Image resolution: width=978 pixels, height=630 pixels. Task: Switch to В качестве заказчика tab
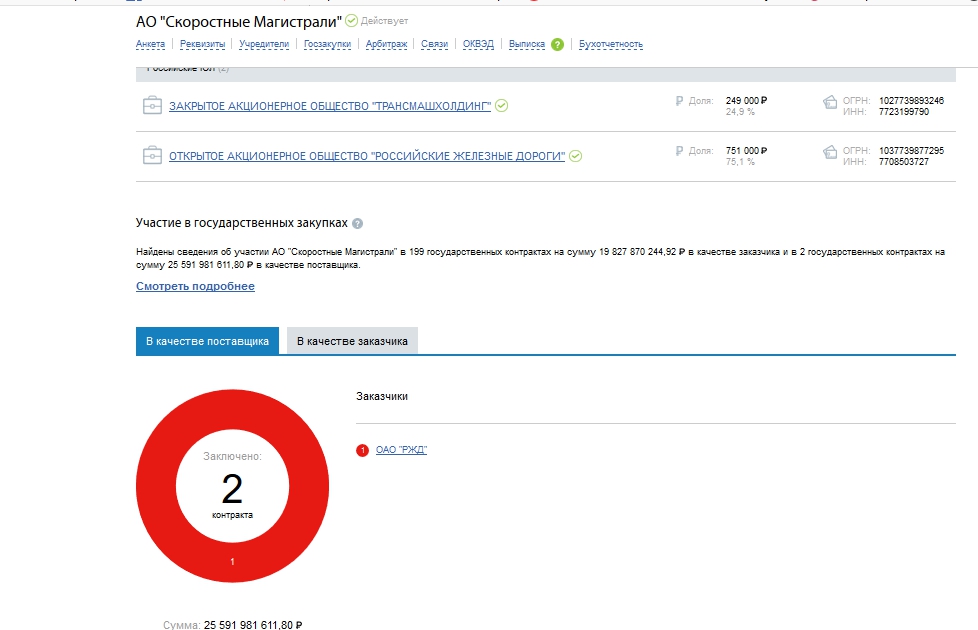click(352, 341)
